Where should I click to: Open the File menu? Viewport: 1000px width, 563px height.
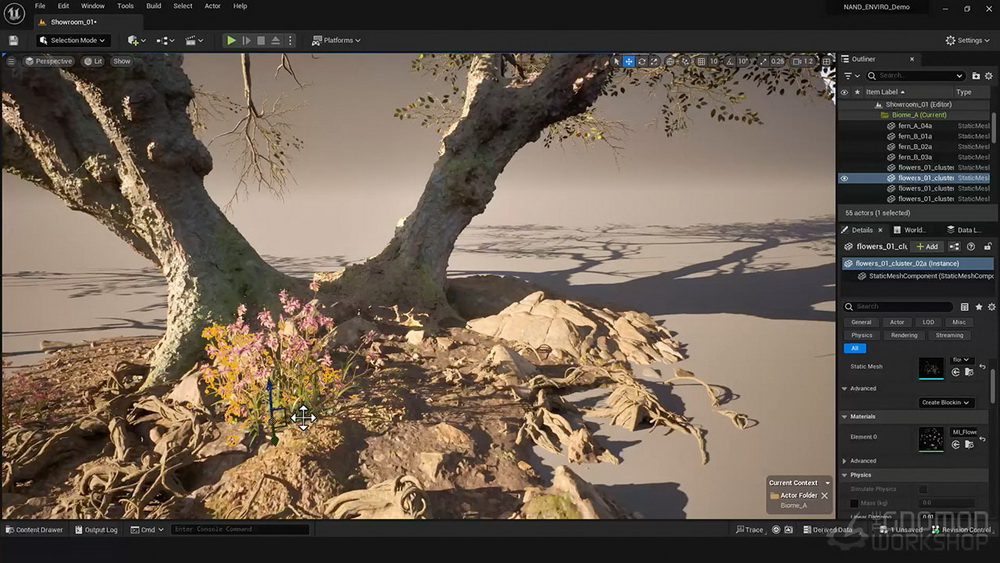(x=40, y=6)
